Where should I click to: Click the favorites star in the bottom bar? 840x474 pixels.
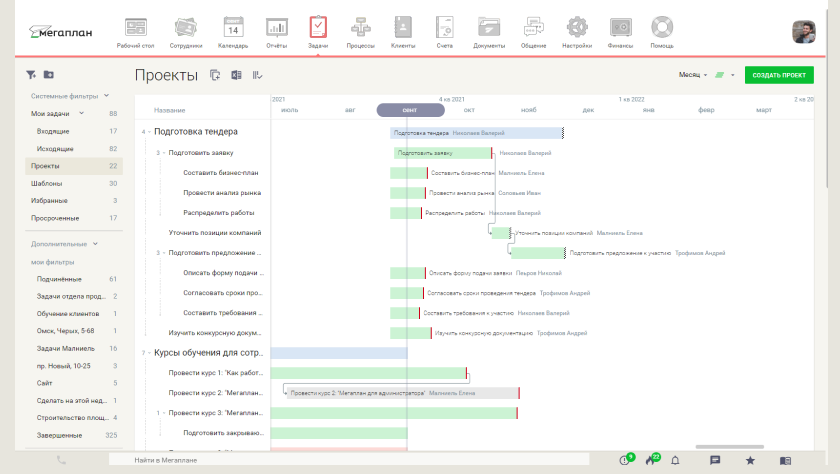[x=750, y=461]
